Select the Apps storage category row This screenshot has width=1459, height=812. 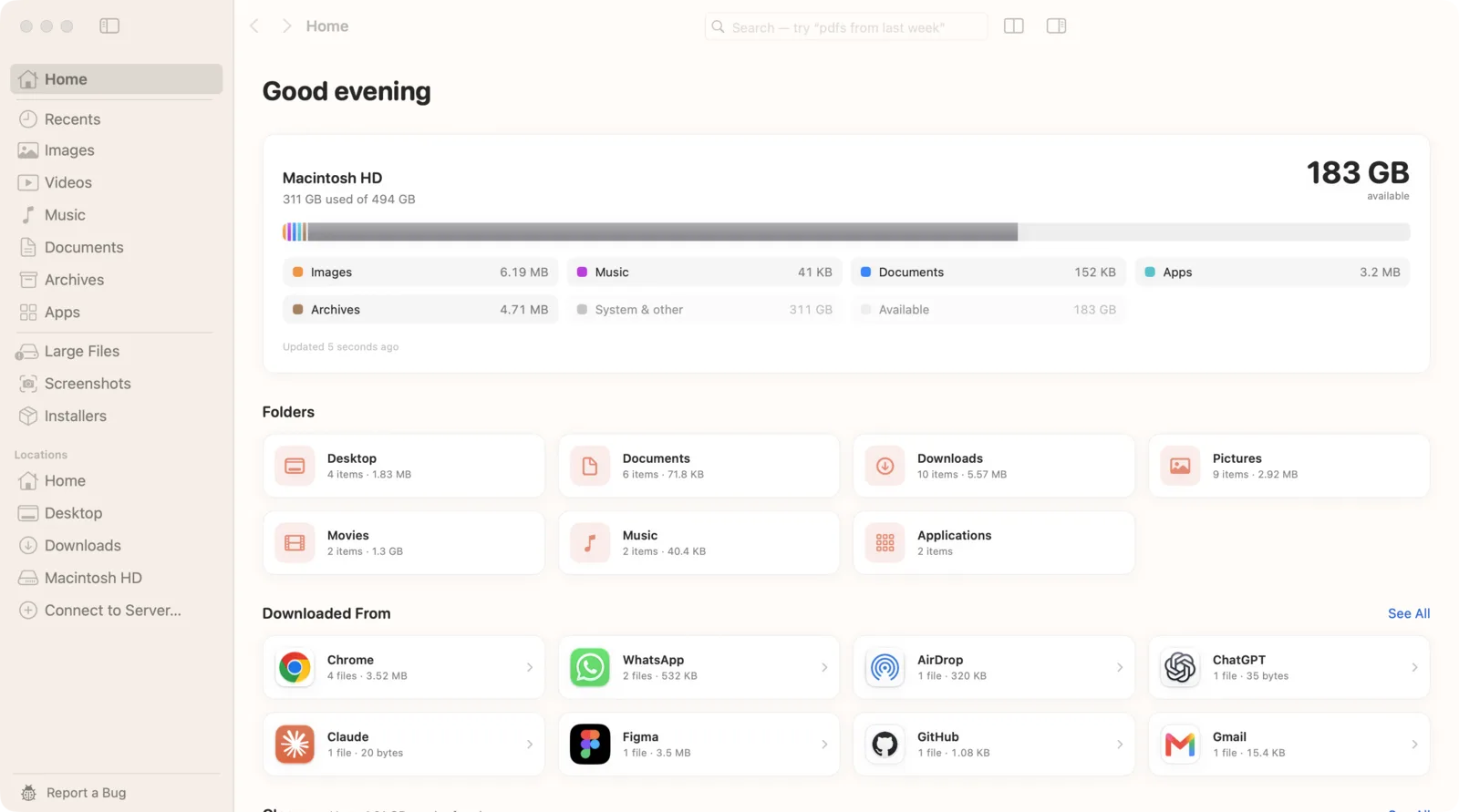pyautogui.click(x=1273, y=272)
